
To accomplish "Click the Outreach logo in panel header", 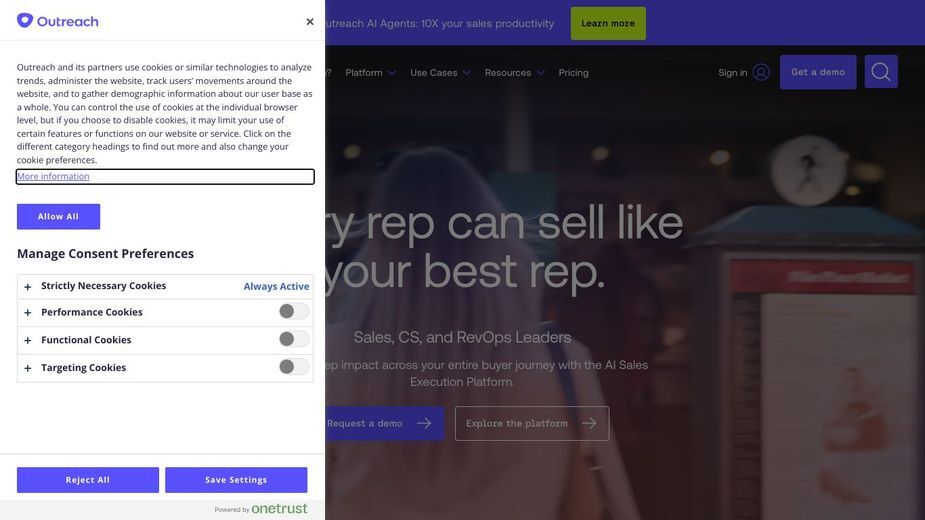I will point(58,21).
